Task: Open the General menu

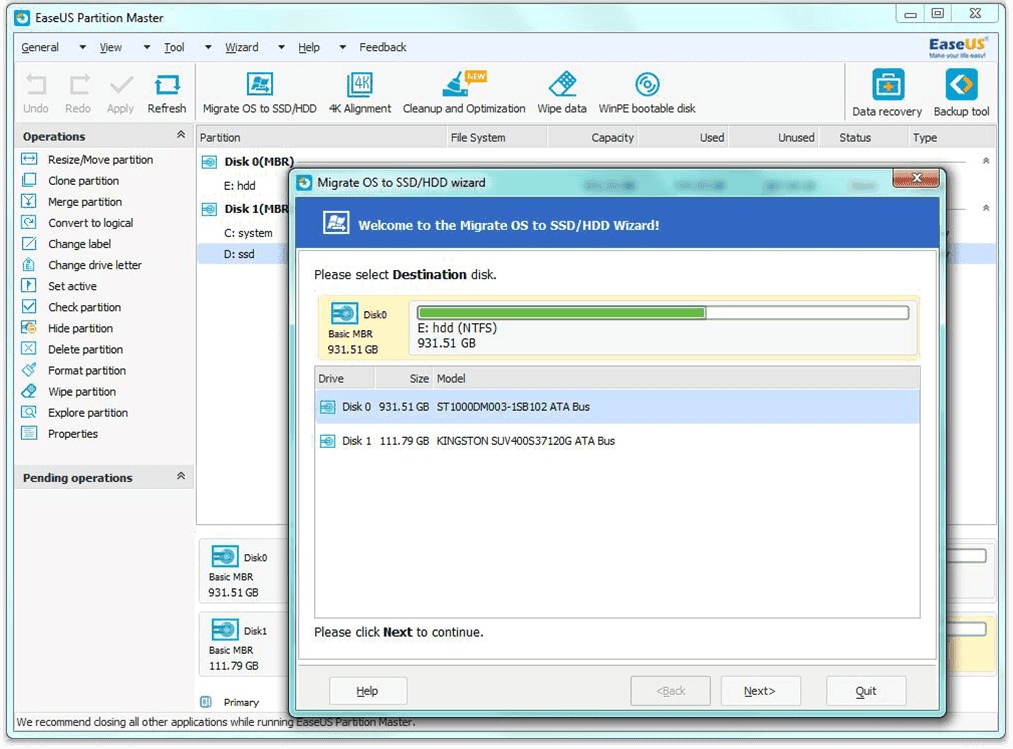Action: pyautogui.click(x=40, y=47)
